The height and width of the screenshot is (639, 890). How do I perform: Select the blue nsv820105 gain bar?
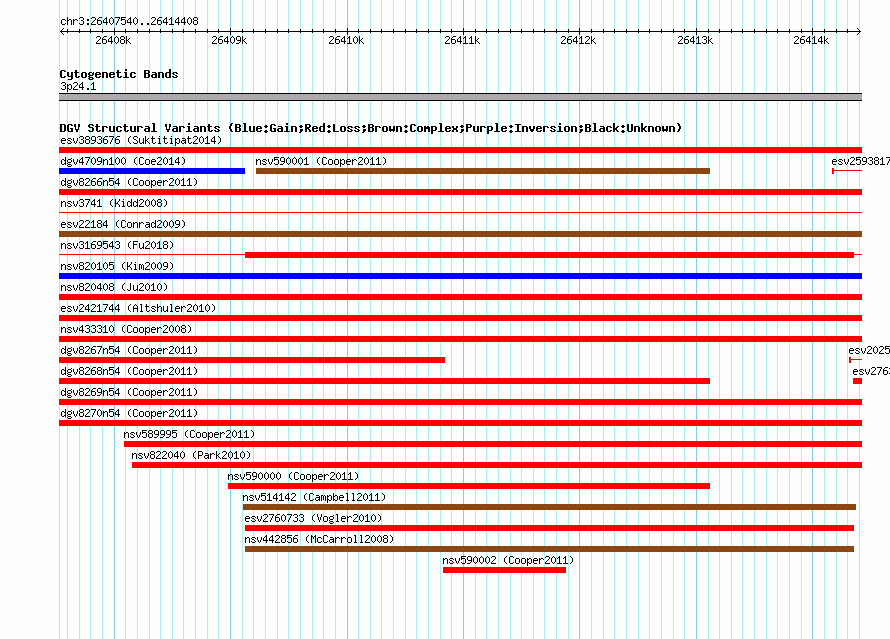pyautogui.click(x=460, y=276)
